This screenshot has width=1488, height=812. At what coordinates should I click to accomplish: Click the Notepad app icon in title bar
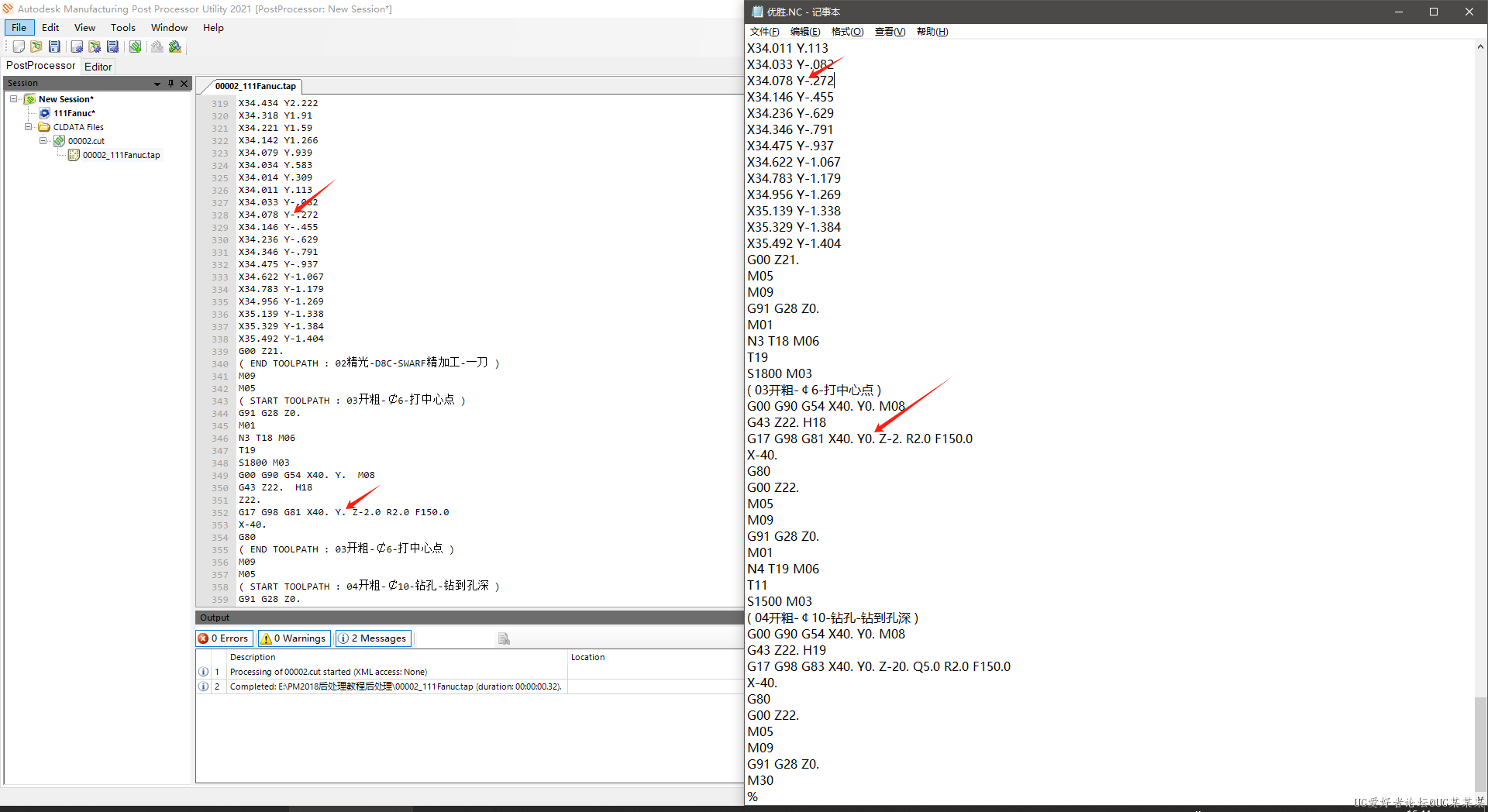(x=757, y=12)
